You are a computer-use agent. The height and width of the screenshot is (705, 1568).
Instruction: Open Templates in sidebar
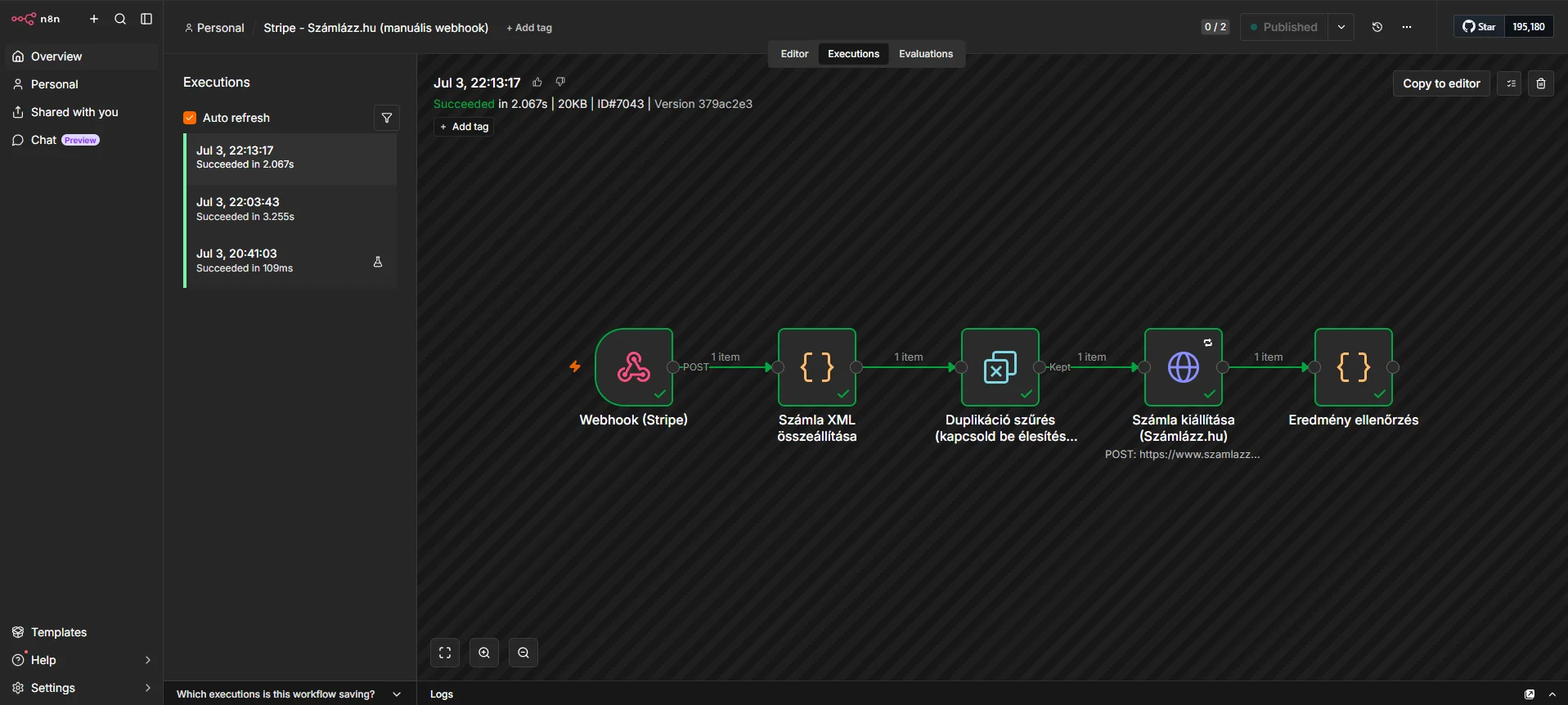[82, 632]
